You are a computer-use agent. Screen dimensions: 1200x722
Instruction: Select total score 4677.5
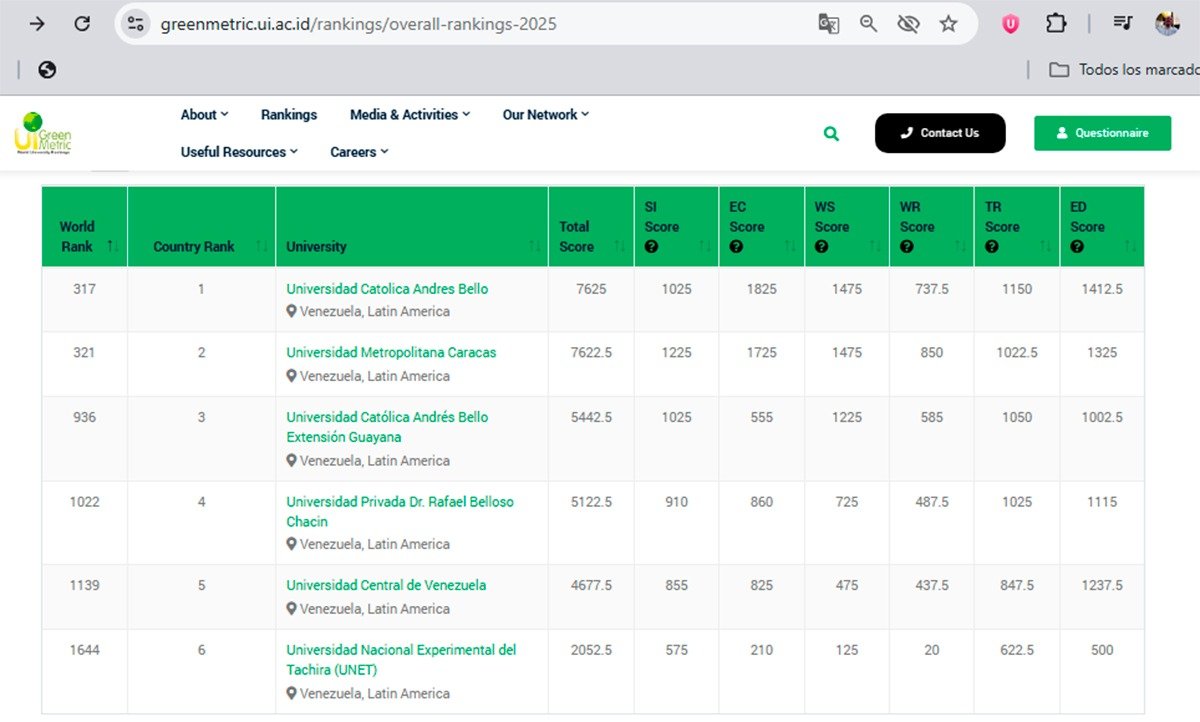[591, 585]
